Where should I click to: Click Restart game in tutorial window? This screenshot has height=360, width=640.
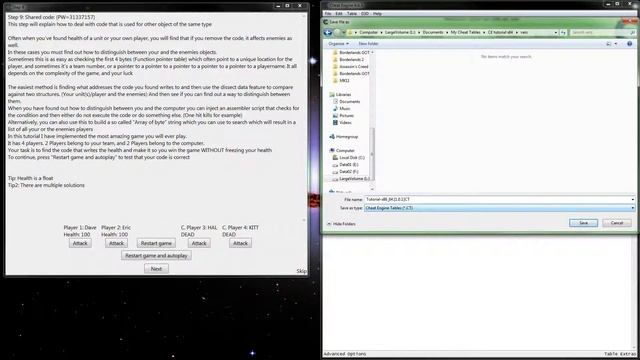[x=156, y=243]
